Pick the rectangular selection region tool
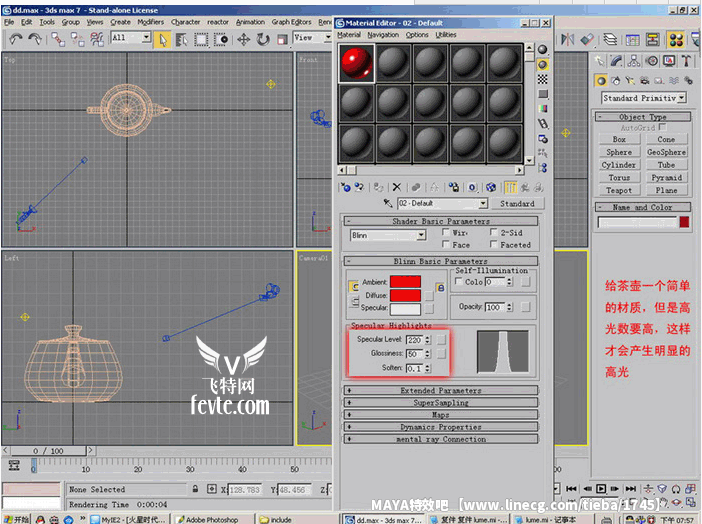 click(x=201, y=40)
